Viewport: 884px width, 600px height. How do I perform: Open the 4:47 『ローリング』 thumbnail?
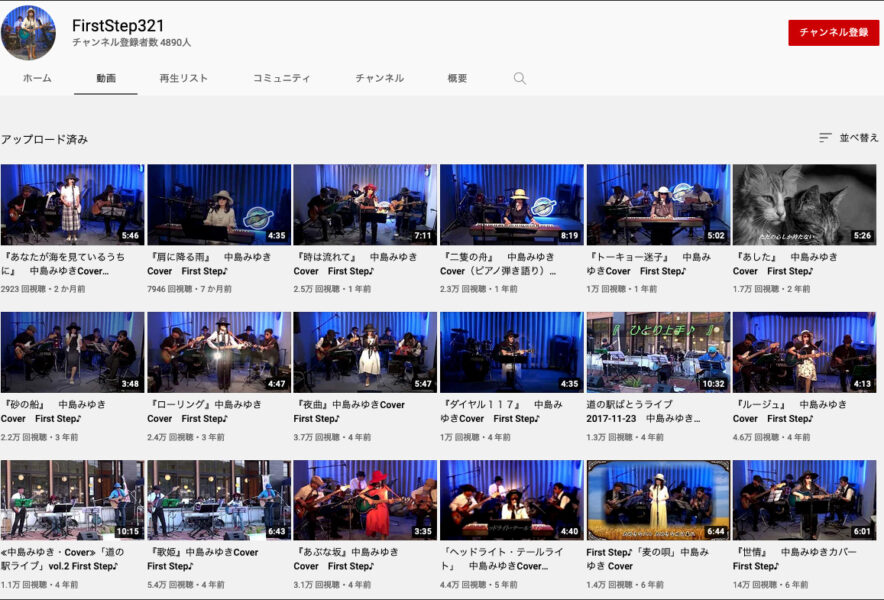(x=219, y=352)
